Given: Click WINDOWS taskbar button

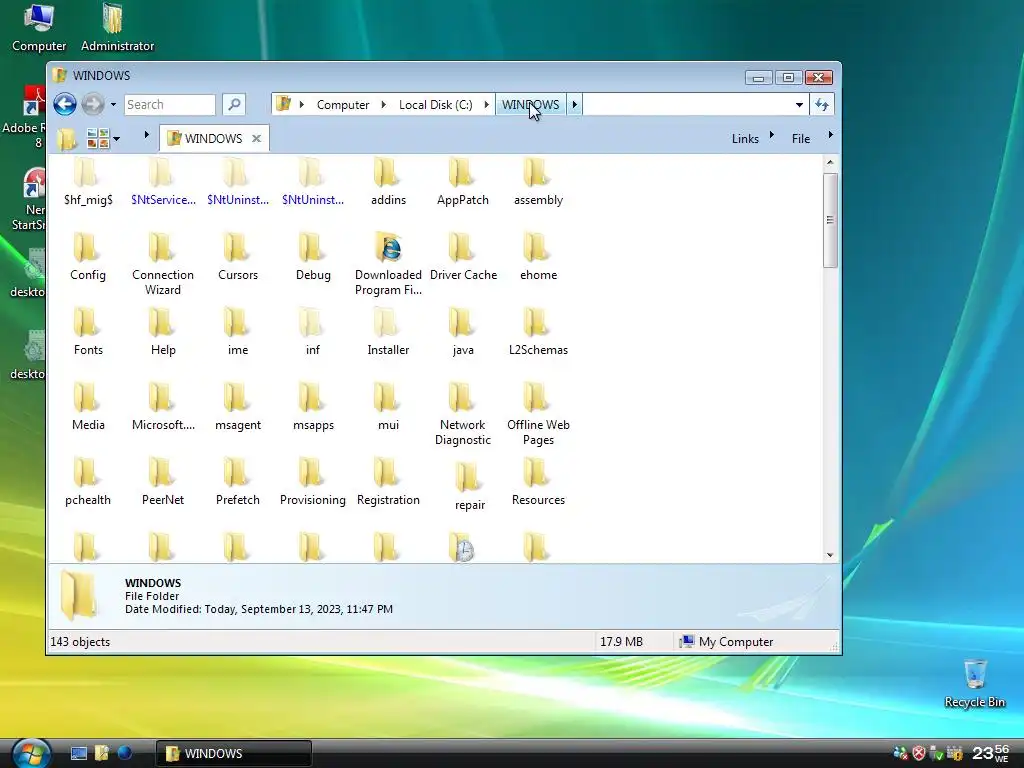Looking at the screenshot, I should (x=234, y=754).
